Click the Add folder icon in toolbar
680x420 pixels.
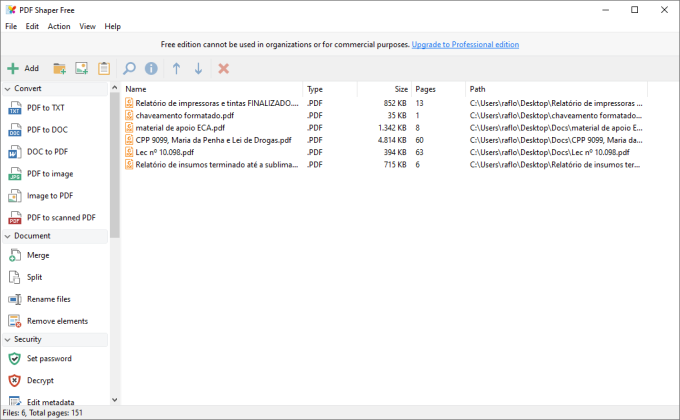59,69
